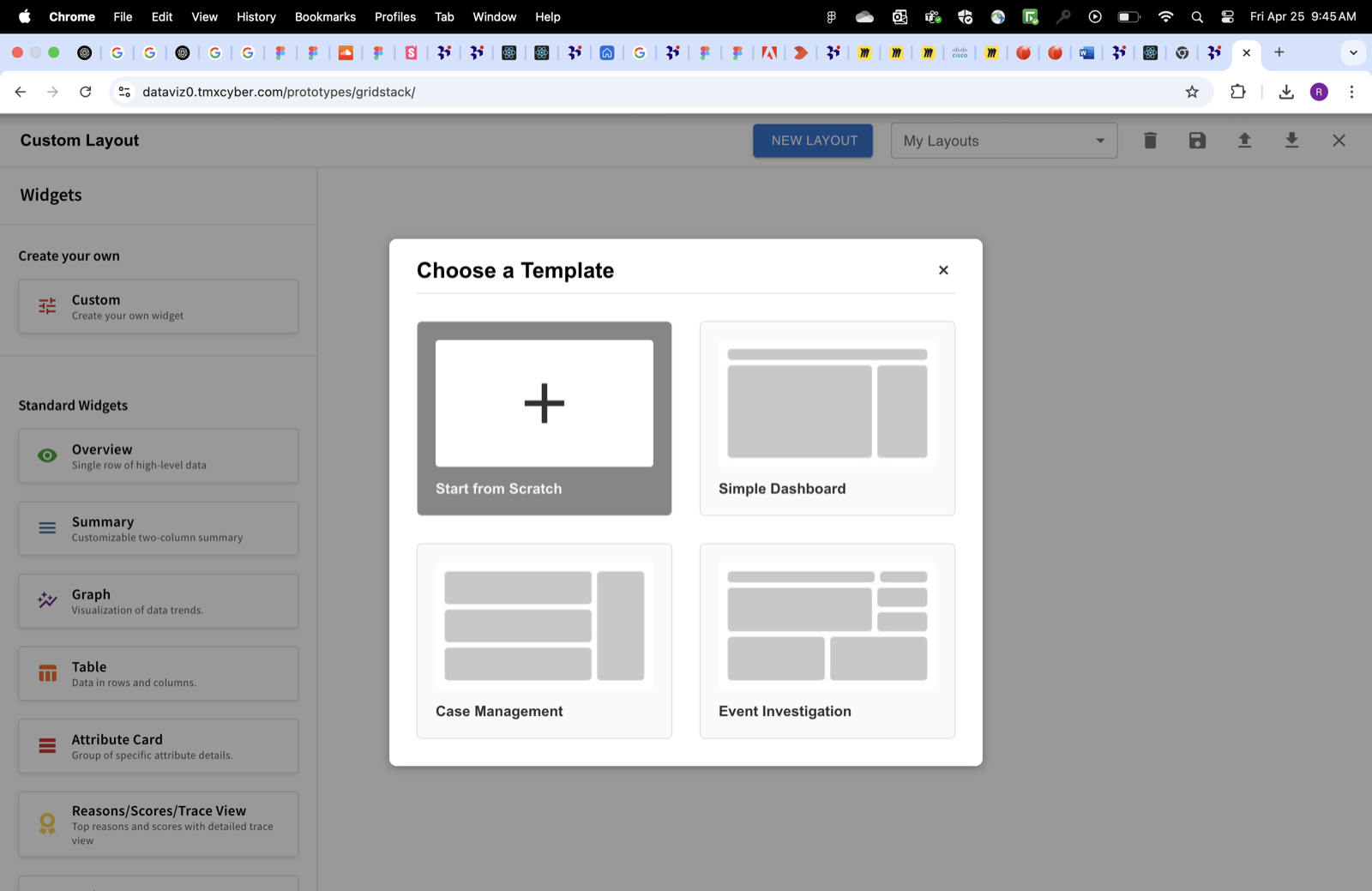Image resolution: width=1372 pixels, height=891 pixels.
Task: Choose the Simple Dashboard template
Action: pos(827,418)
